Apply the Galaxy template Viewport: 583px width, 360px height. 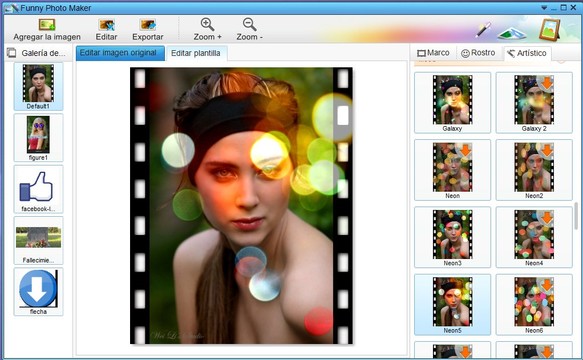click(x=452, y=103)
